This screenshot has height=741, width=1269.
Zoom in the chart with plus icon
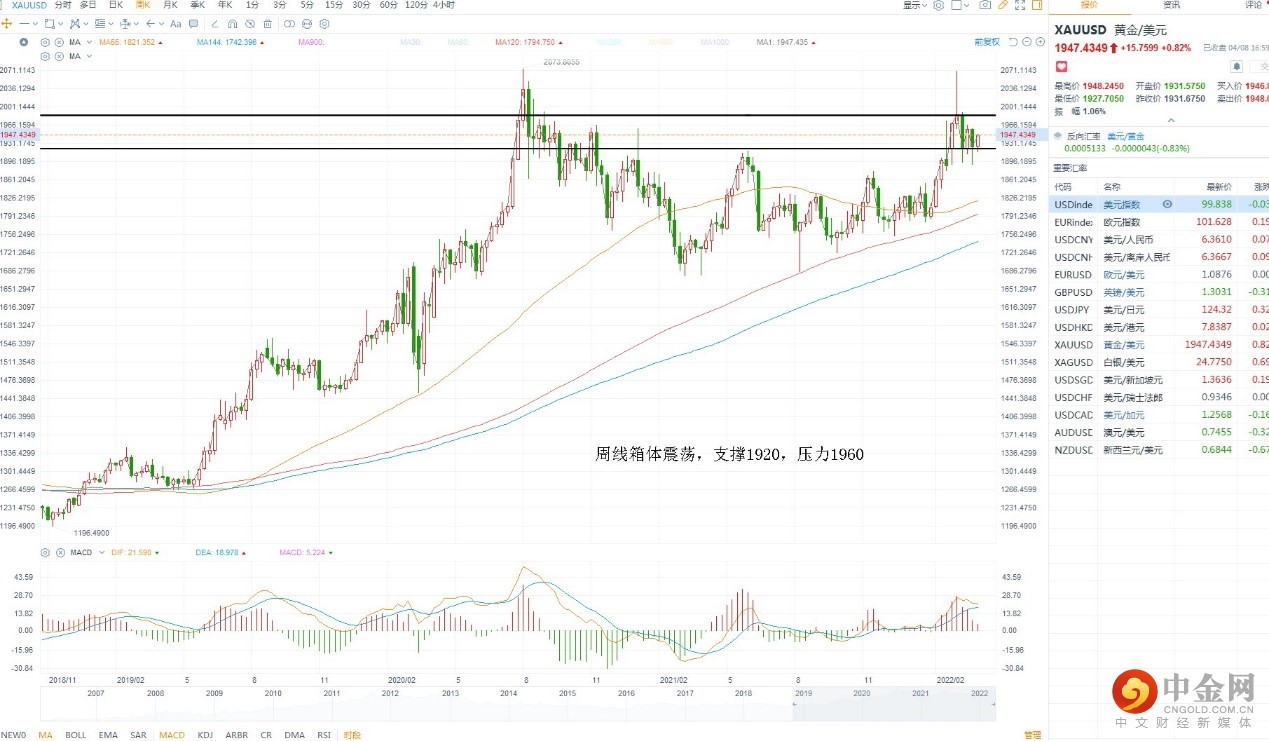(x=1040, y=42)
